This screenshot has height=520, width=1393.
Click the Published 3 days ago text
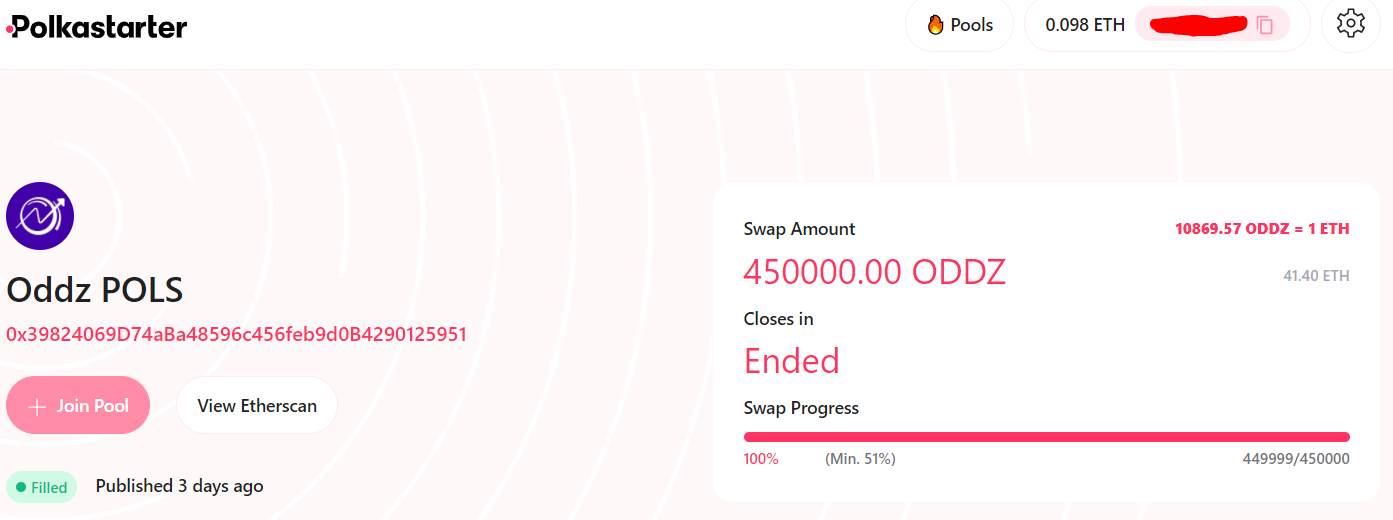pyautogui.click(x=179, y=486)
